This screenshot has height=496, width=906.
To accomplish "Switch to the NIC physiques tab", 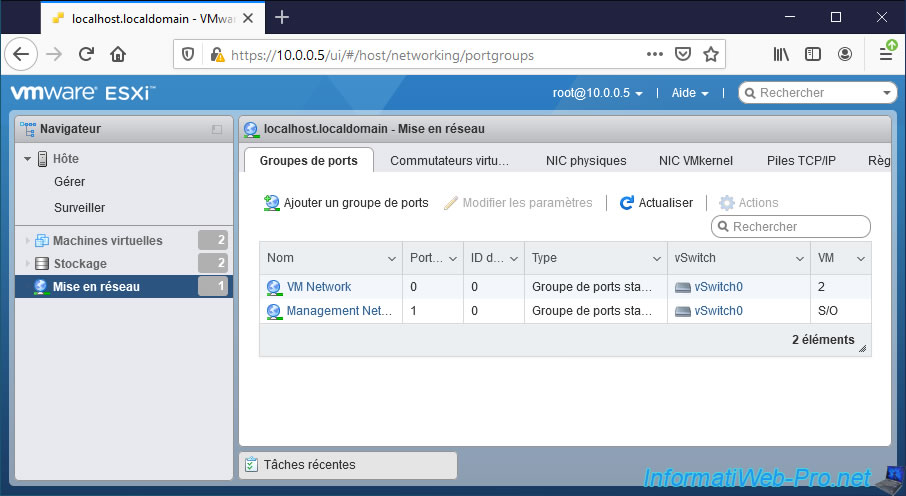I will click(586, 161).
